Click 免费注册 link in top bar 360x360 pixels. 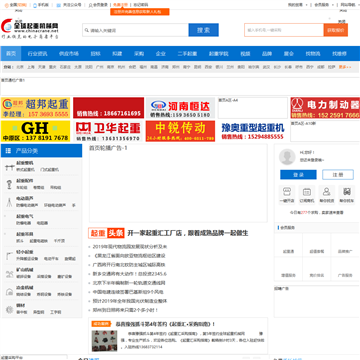(120, 5)
